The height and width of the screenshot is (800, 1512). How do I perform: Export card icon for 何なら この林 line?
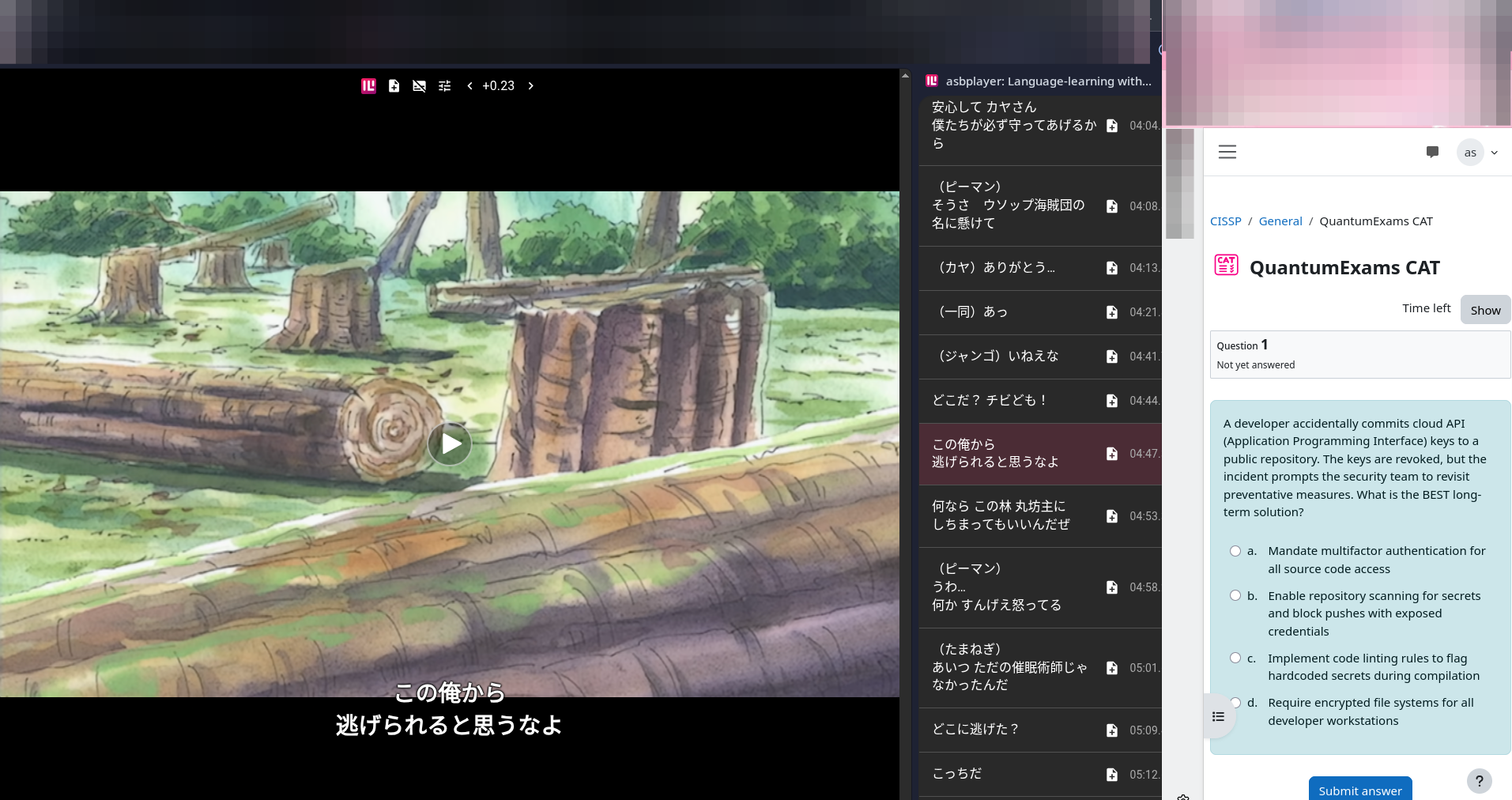coord(1112,516)
